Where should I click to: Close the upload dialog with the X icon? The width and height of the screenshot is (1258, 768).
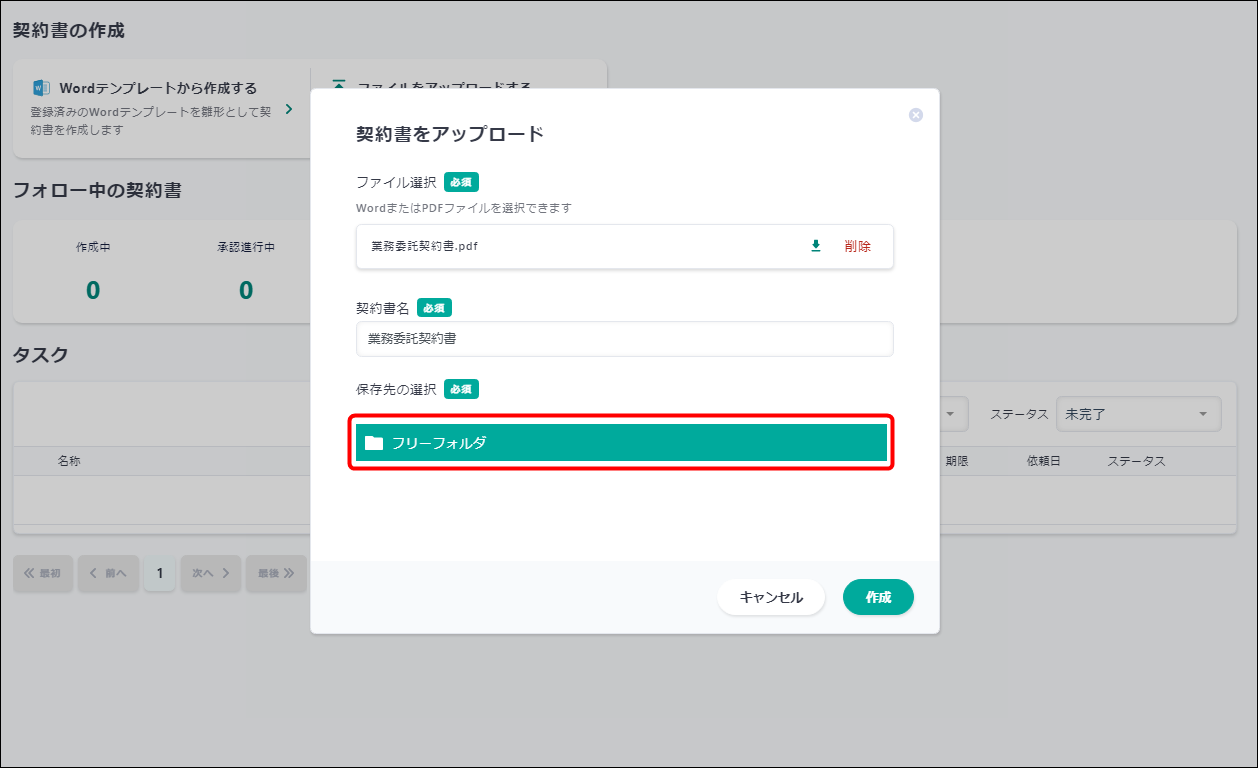(x=915, y=115)
